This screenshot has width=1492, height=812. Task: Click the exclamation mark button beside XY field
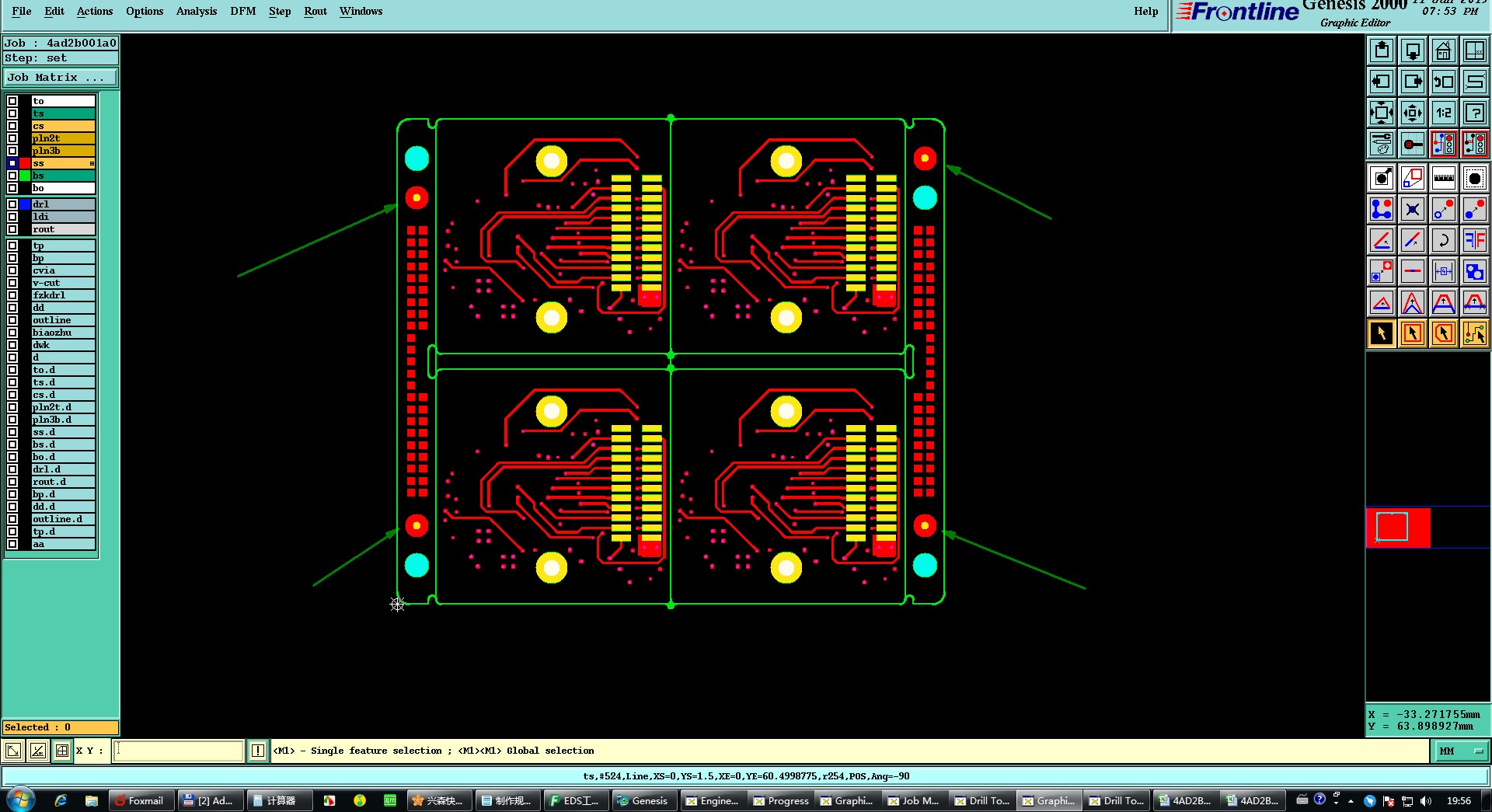point(258,751)
